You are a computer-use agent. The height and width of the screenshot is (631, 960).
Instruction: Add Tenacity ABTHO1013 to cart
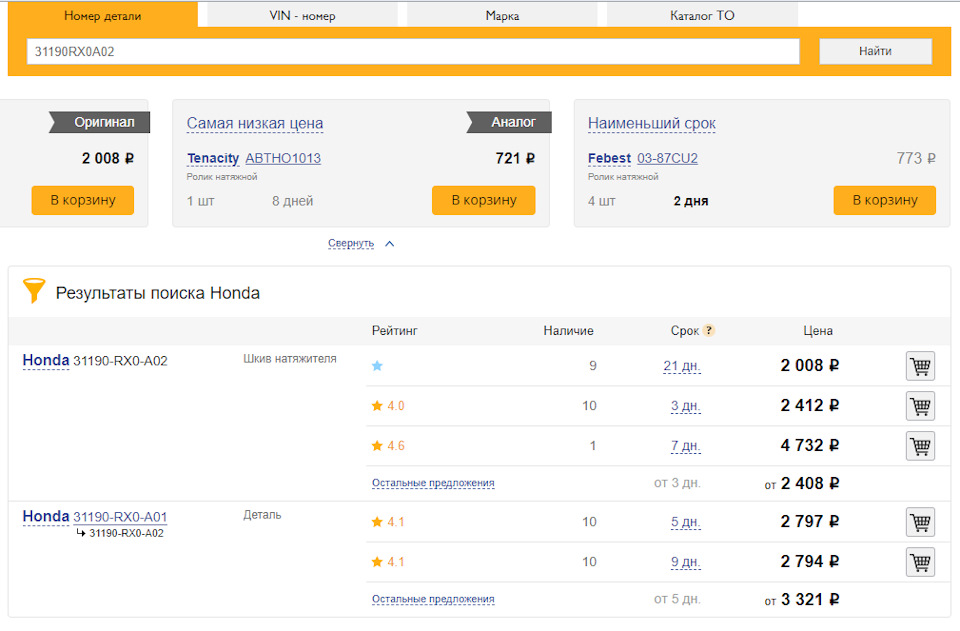(x=484, y=200)
